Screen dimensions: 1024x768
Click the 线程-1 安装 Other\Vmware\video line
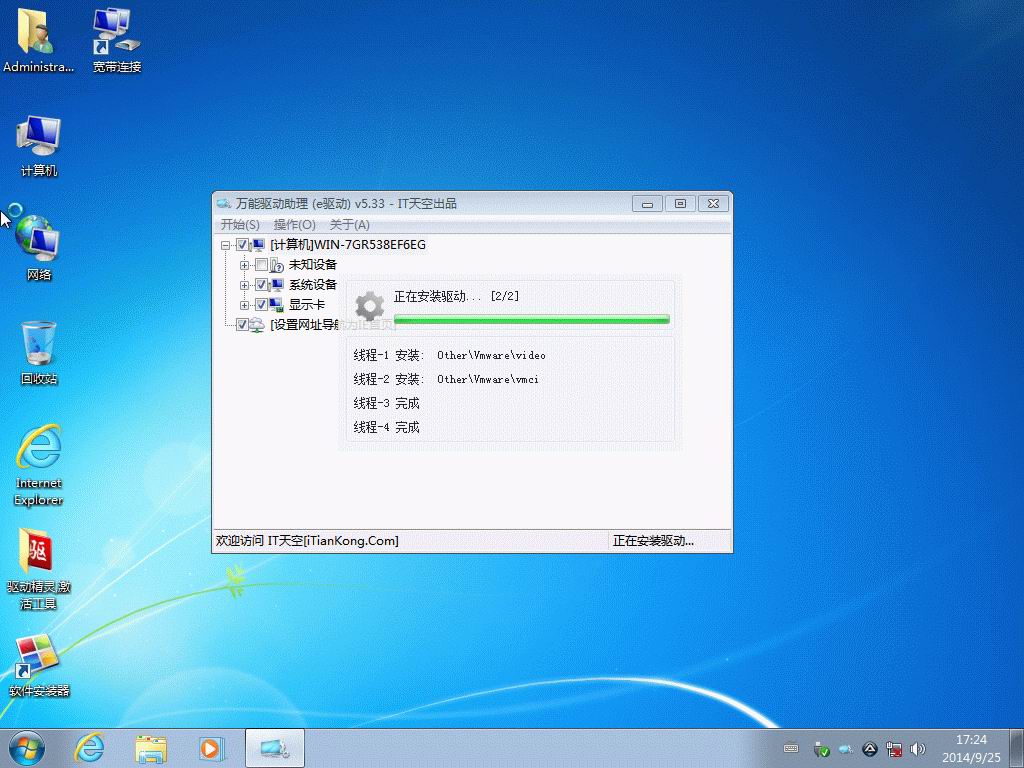tap(449, 355)
